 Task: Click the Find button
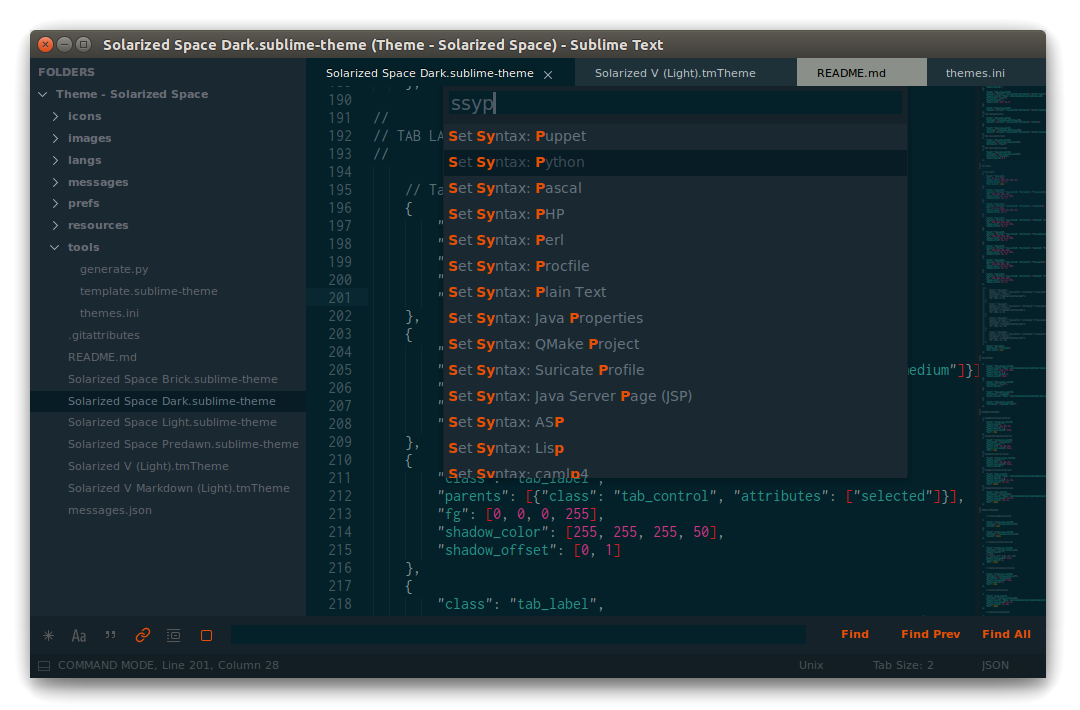855,634
